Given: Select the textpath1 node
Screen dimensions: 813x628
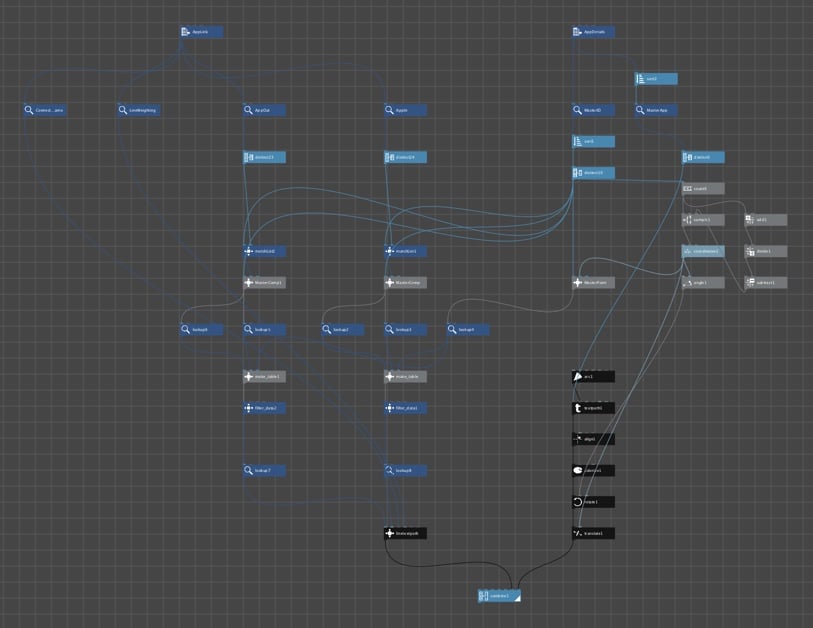Looking at the screenshot, I should pyautogui.click(x=594, y=408).
